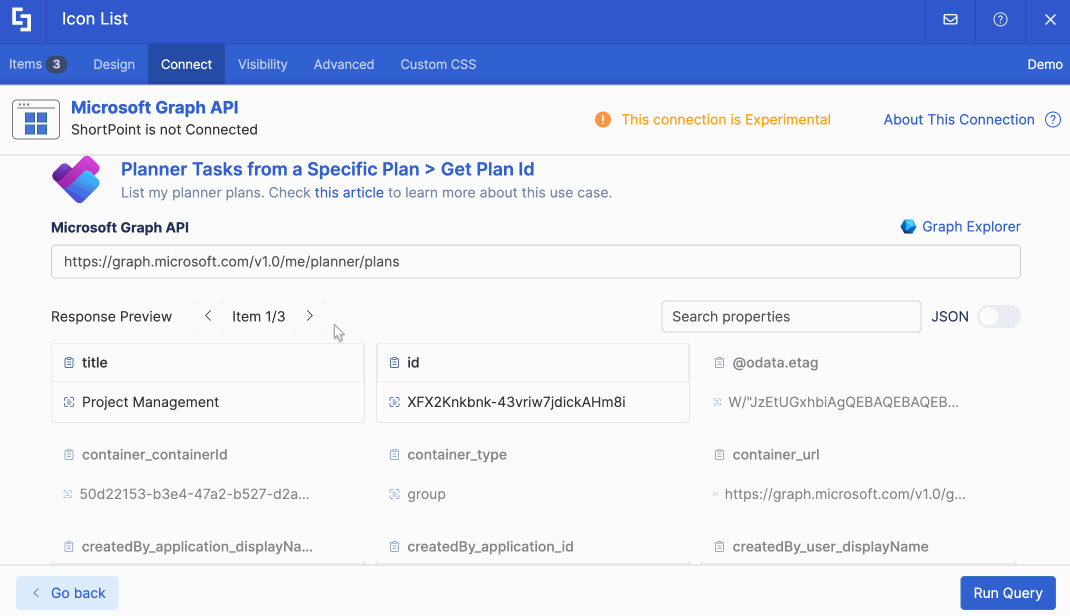Image resolution: width=1070 pixels, height=616 pixels.
Task: Click clipboard icon beside createdBy_application_displayNa...
Action: coord(69,546)
